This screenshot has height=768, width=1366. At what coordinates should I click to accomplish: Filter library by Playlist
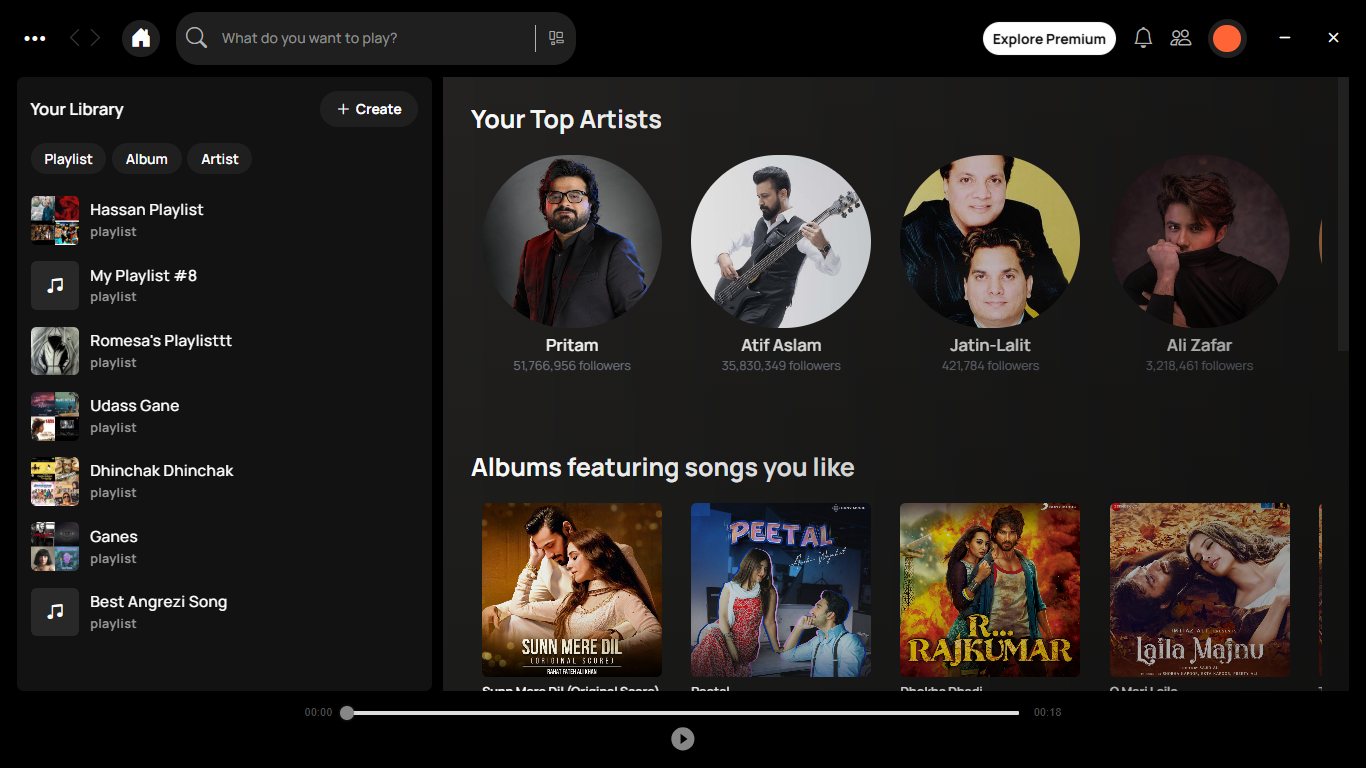pos(68,159)
